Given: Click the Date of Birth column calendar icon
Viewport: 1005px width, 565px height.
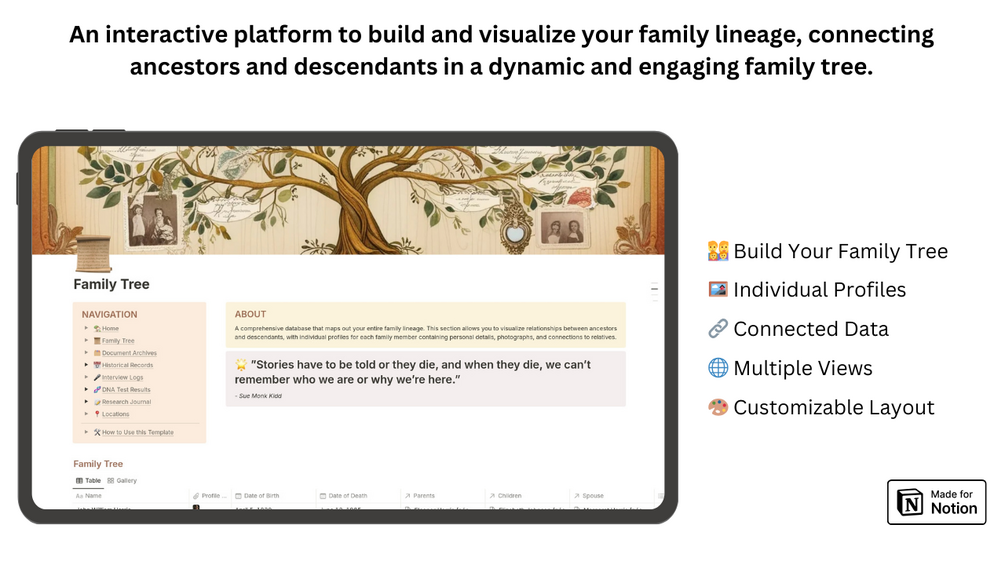Looking at the screenshot, I should point(238,496).
